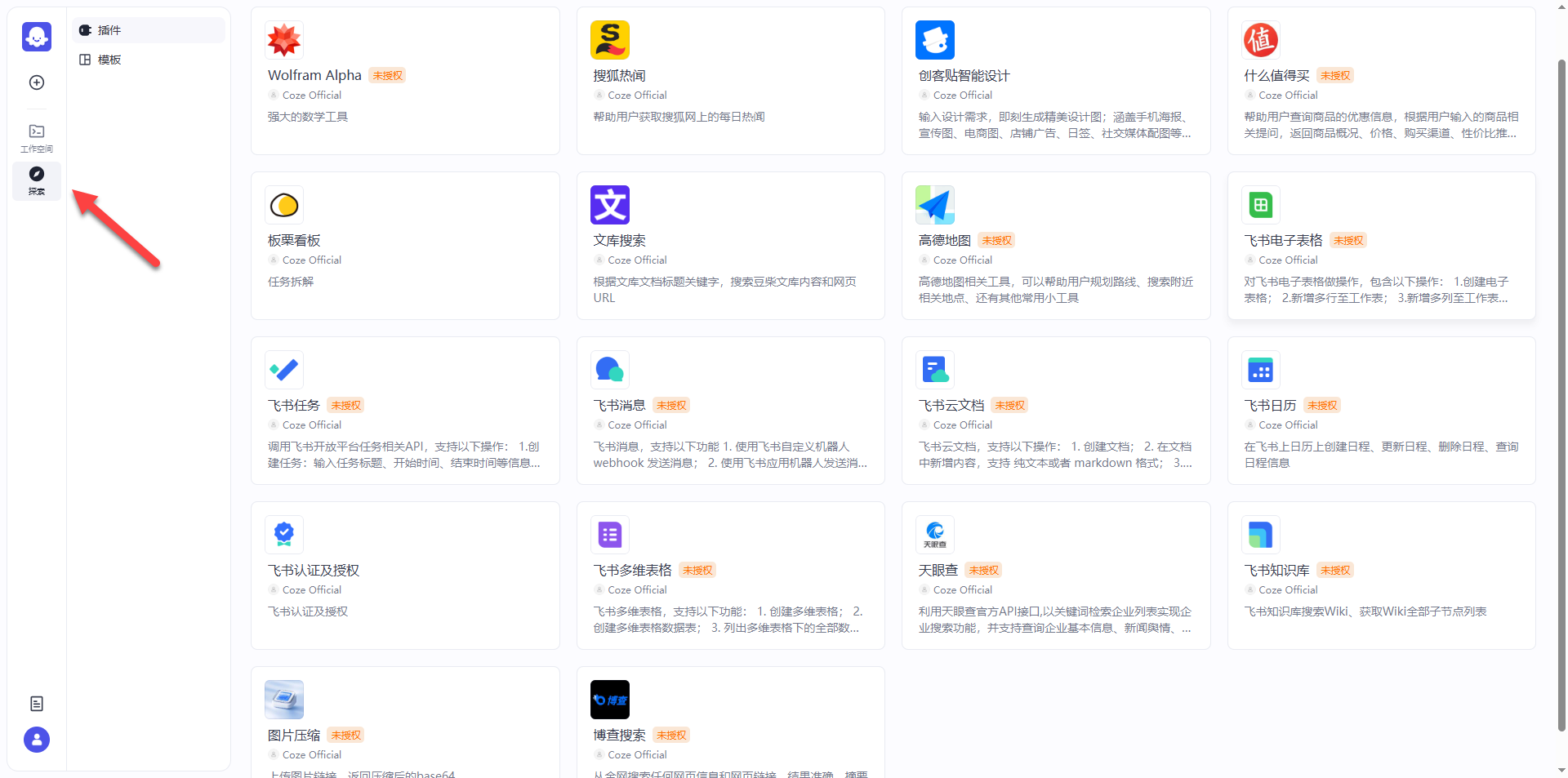Open the Explore (探索) section in the sidebar

36,180
